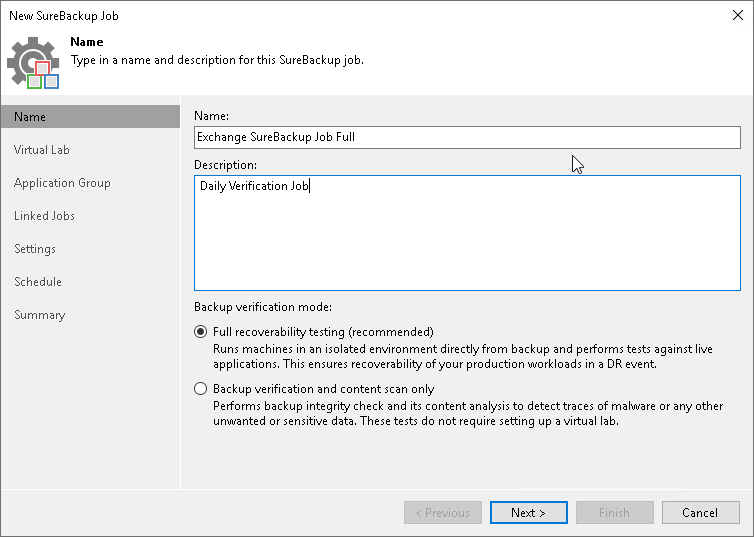Go to the Virtual Lab step

point(42,150)
